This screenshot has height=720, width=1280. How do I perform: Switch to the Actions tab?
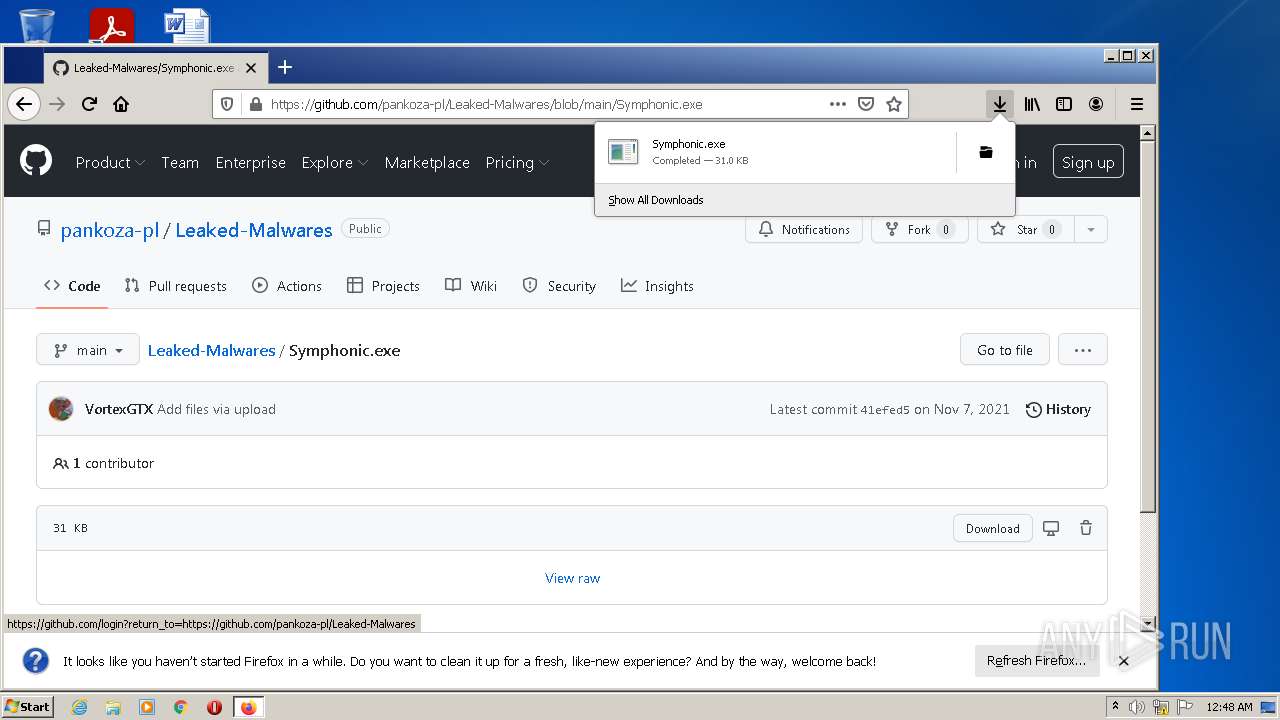[287, 286]
